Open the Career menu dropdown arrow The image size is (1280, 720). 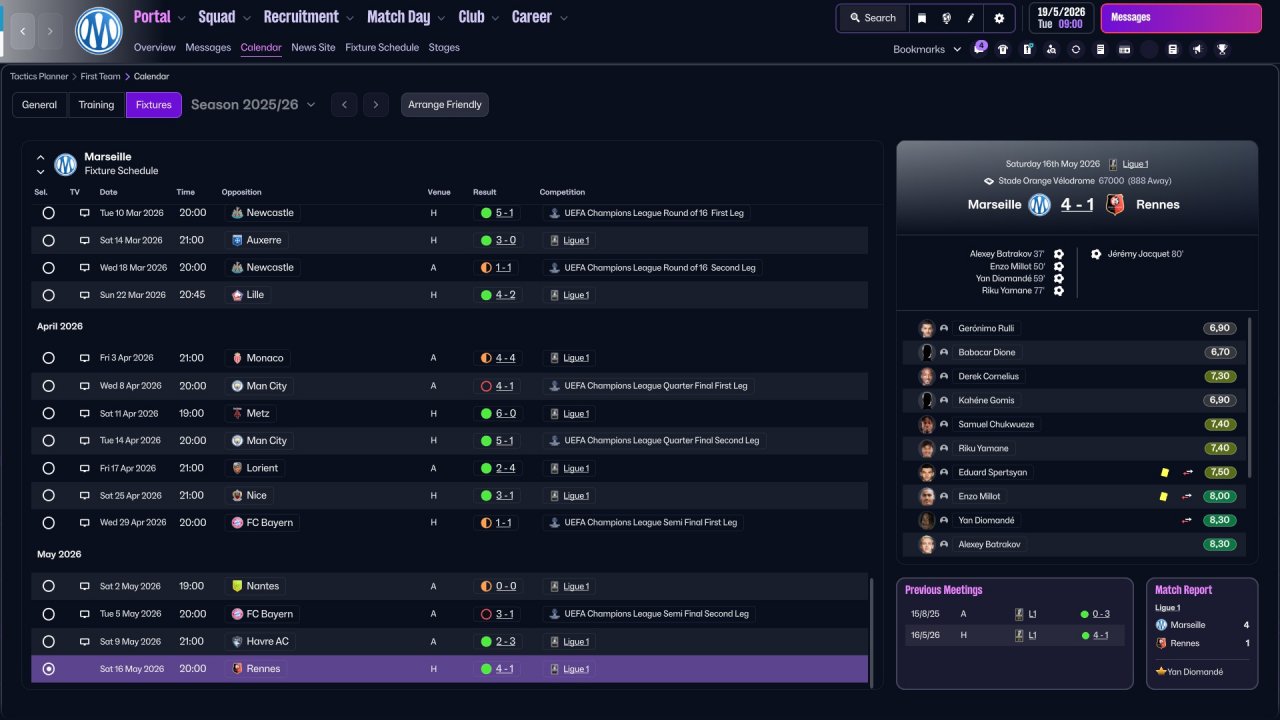tap(563, 18)
